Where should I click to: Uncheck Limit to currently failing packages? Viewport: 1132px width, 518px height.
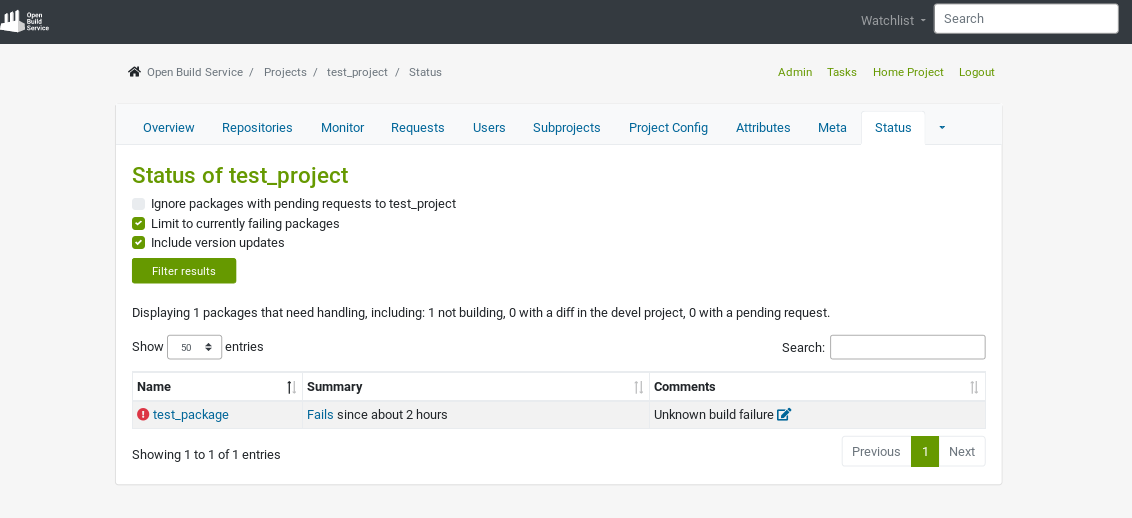tap(139, 224)
